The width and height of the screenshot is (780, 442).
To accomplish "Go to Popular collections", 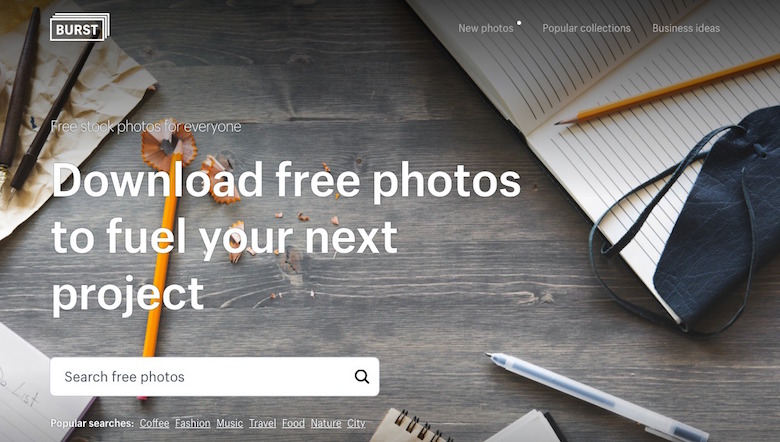I will (586, 28).
